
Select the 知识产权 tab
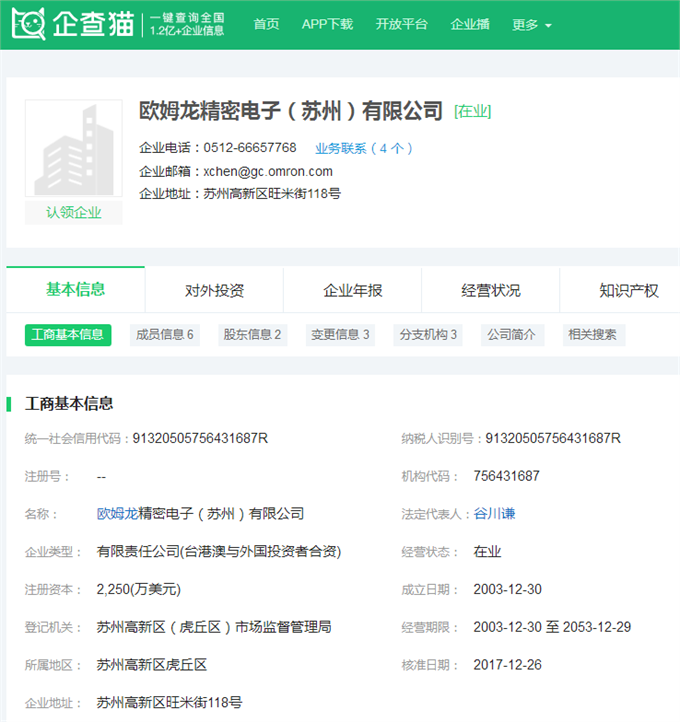pos(628,291)
